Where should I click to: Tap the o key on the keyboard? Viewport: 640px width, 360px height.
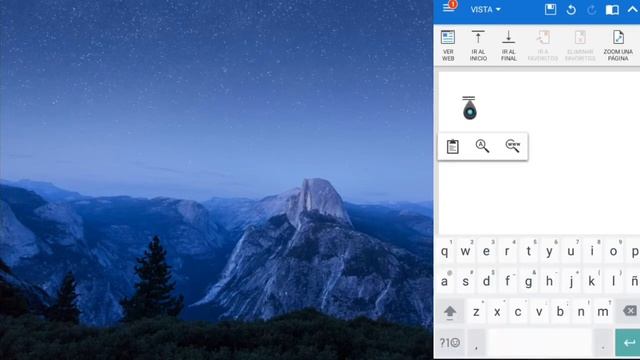coord(613,251)
